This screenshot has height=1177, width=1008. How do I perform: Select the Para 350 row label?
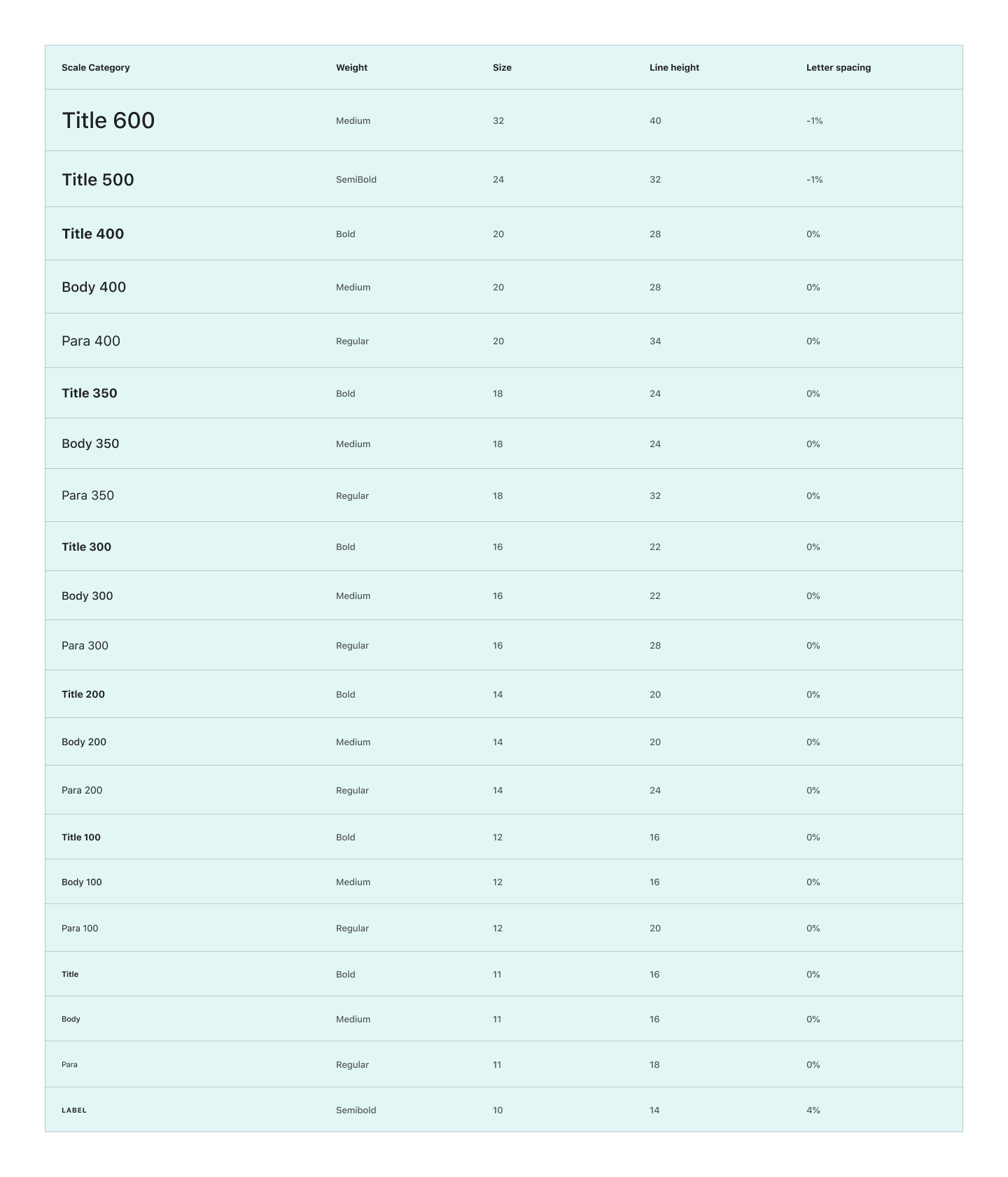click(x=87, y=495)
